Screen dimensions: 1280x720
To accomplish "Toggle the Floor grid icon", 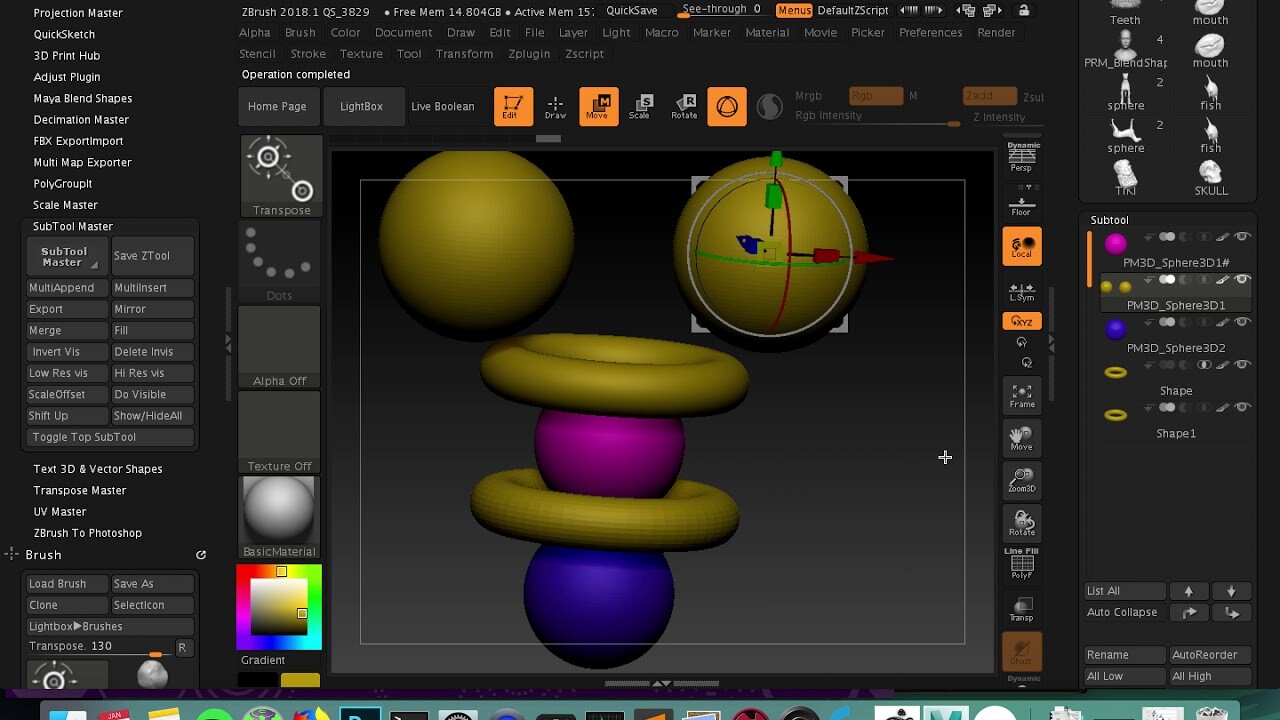I will 1021,203.
